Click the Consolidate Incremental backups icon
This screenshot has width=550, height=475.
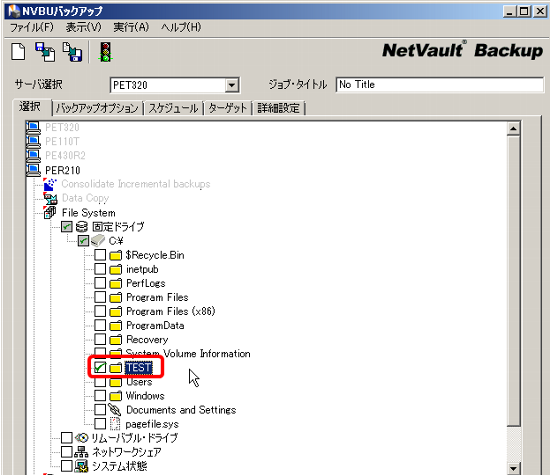pos(50,184)
